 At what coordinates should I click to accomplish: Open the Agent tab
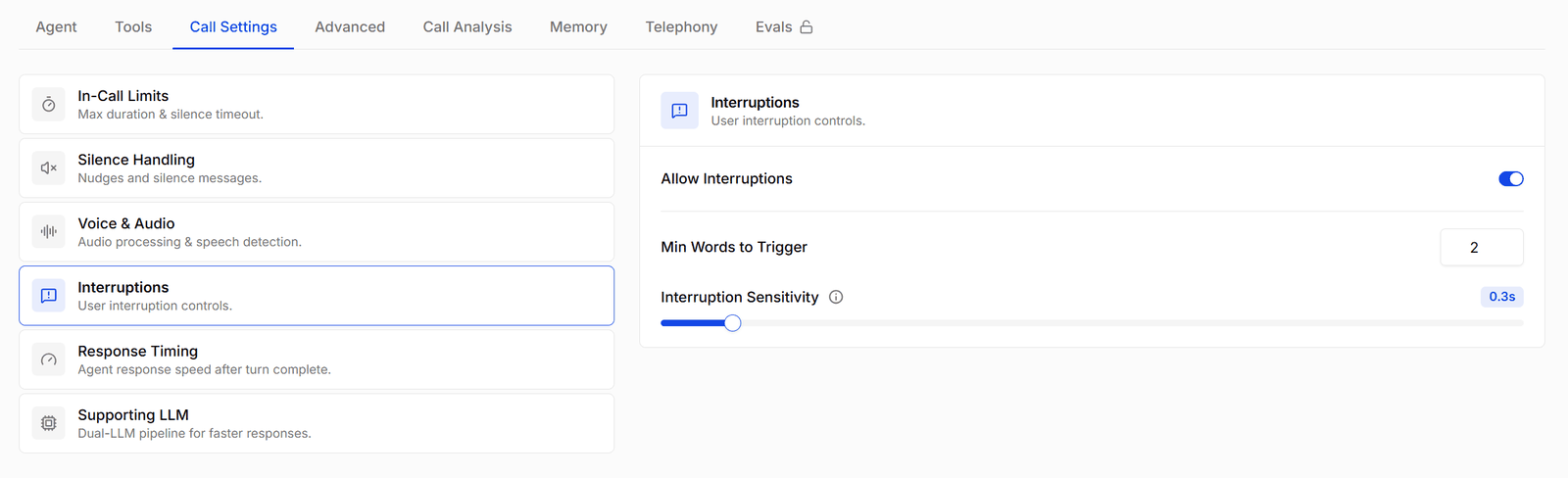click(56, 26)
